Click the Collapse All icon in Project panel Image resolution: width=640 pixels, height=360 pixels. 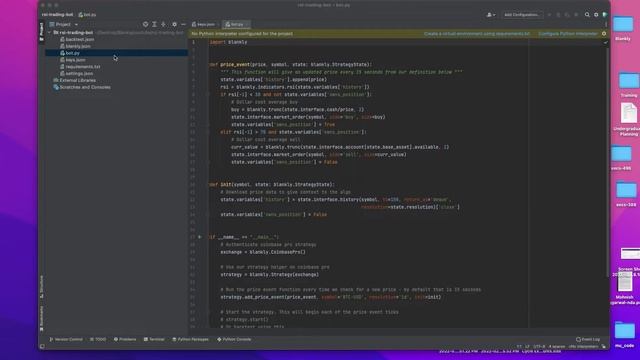coord(163,24)
